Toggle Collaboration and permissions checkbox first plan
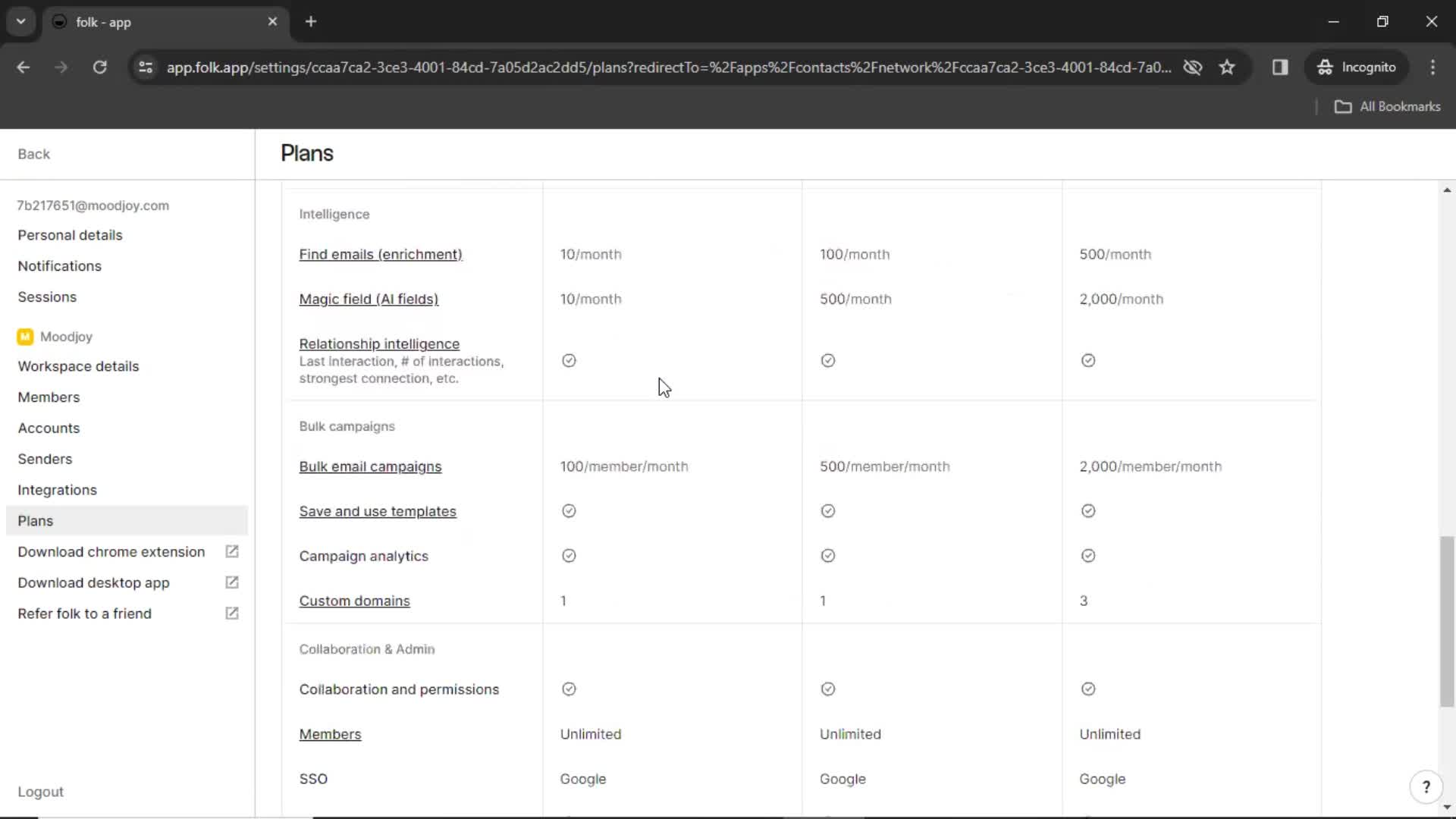Screen dimensions: 1456x819 [x=569, y=689]
